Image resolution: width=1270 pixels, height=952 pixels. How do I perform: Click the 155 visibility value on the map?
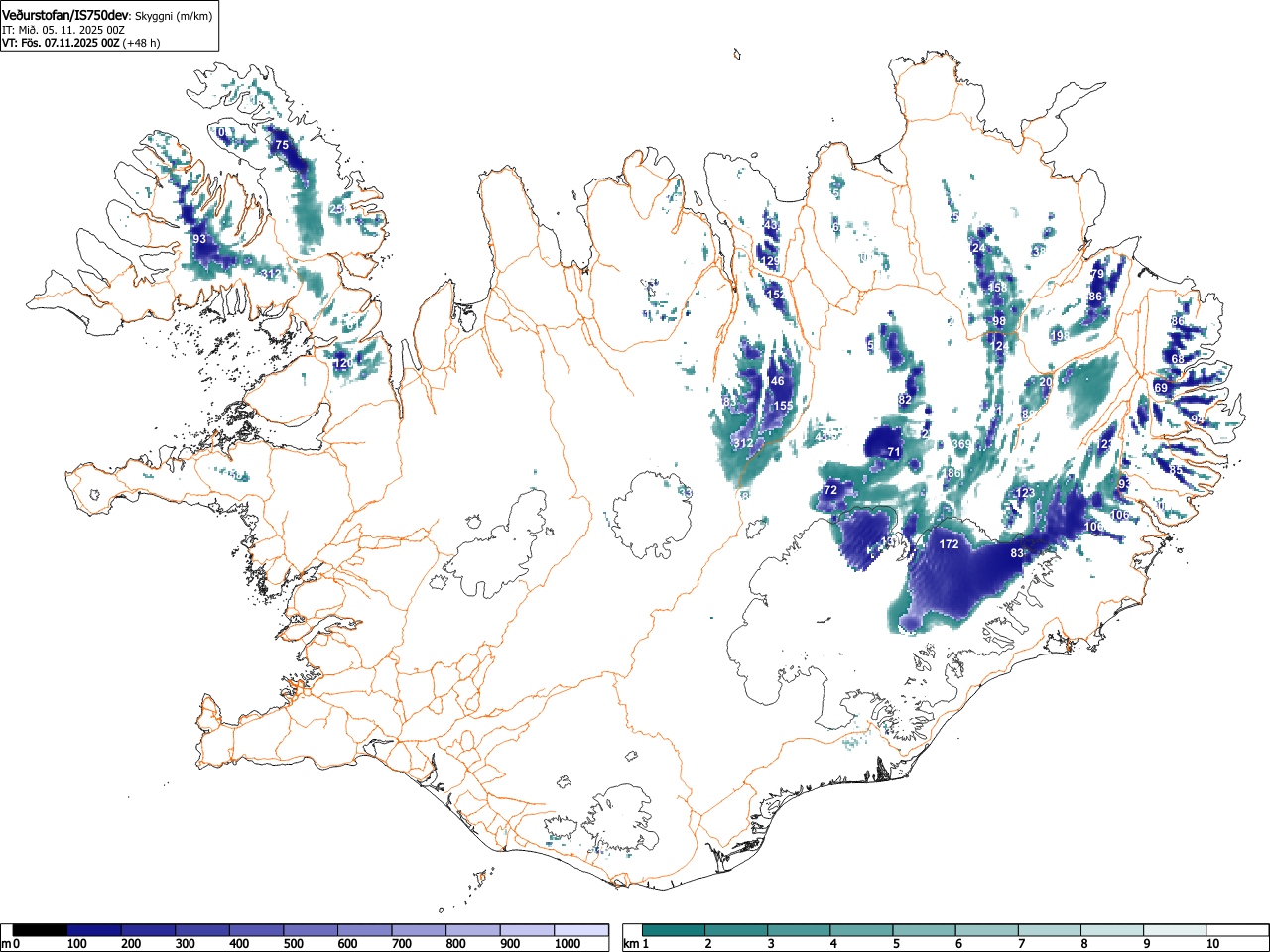(x=783, y=406)
